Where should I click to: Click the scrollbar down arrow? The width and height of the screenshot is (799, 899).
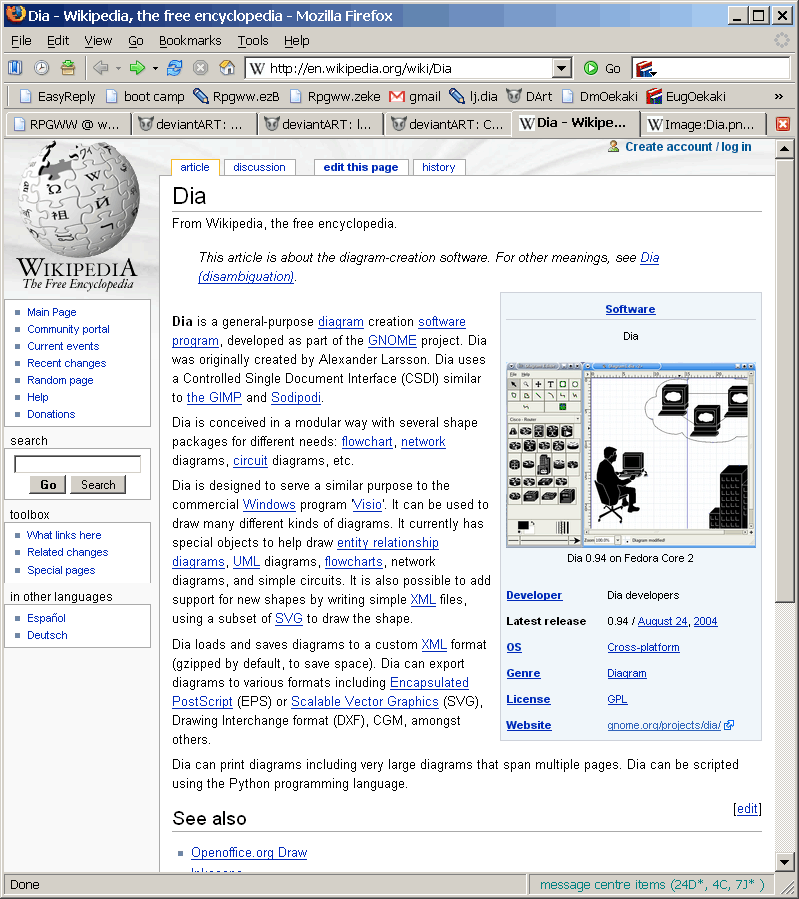(784, 861)
